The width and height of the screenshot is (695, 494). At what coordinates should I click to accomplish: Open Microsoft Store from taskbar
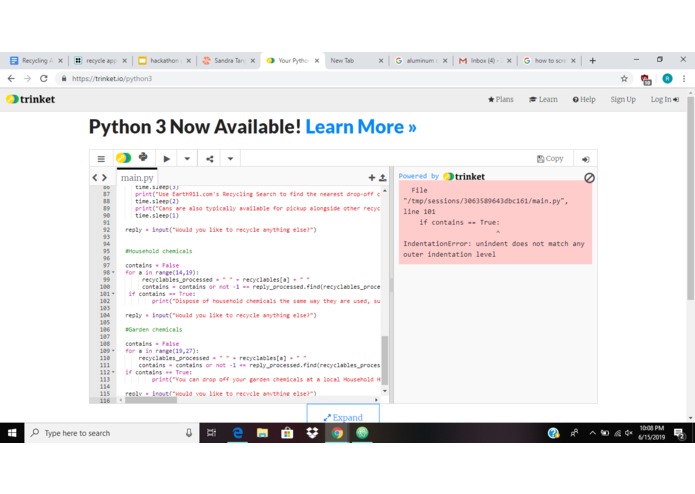pos(287,433)
